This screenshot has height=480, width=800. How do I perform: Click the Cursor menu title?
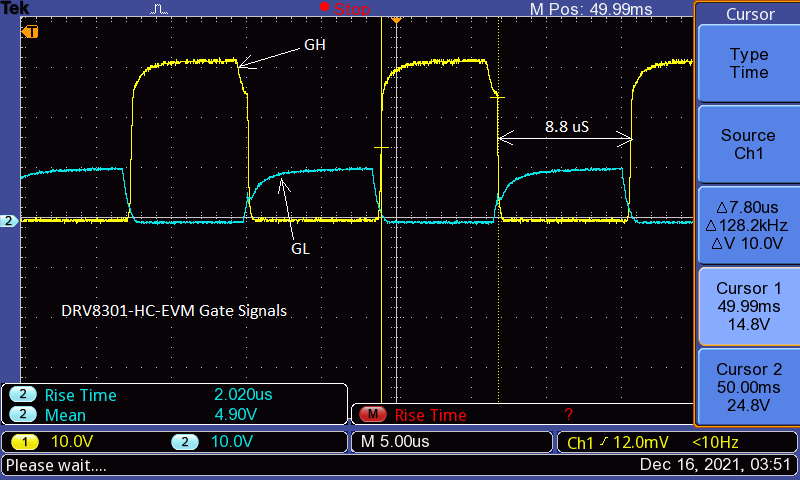(x=750, y=14)
